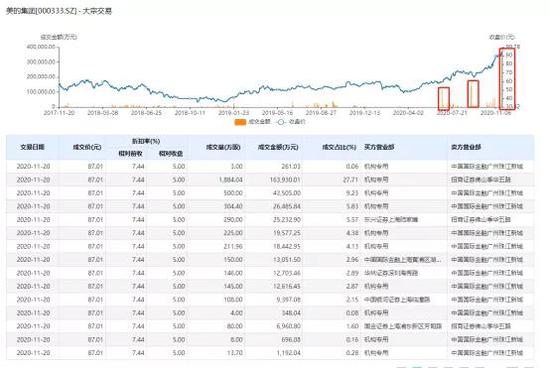Image resolution: width=550 pixels, height=368 pixels.
Task: Select the row with 163,930.01 trade amount
Action: click(x=270, y=180)
